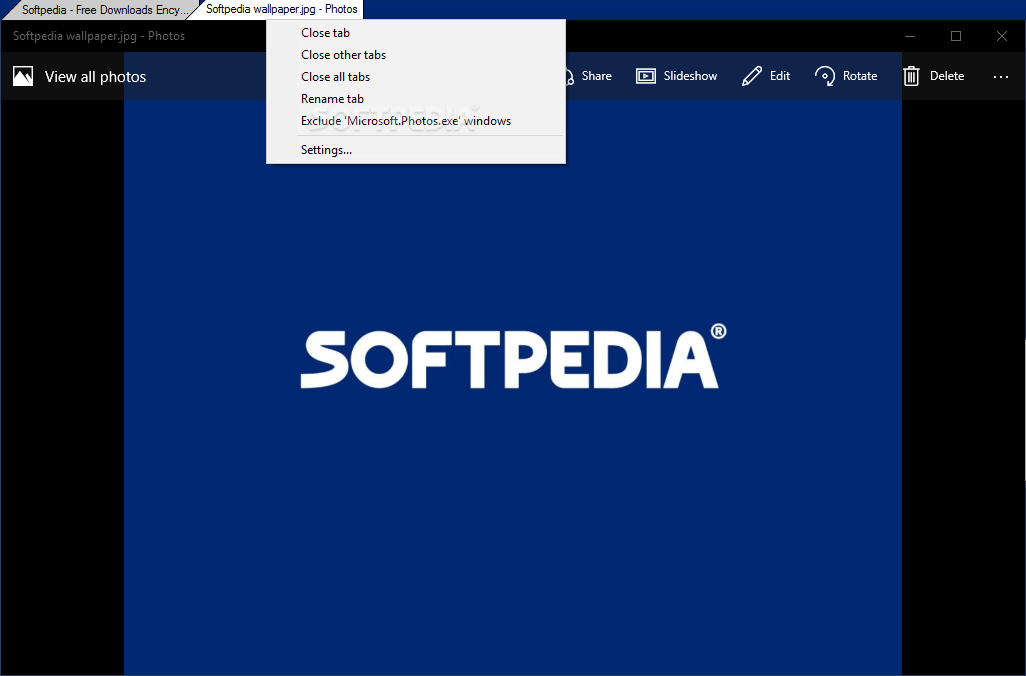Select Exclude 'Microsoft.Photos.exe' windows entry
The height and width of the screenshot is (676, 1026).
click(x=416, y=121)
